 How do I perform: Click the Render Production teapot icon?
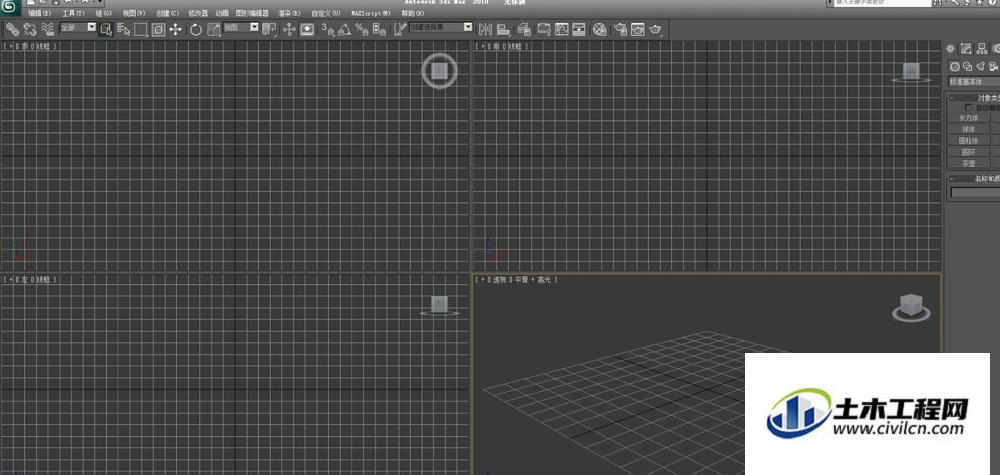(656, 29)
